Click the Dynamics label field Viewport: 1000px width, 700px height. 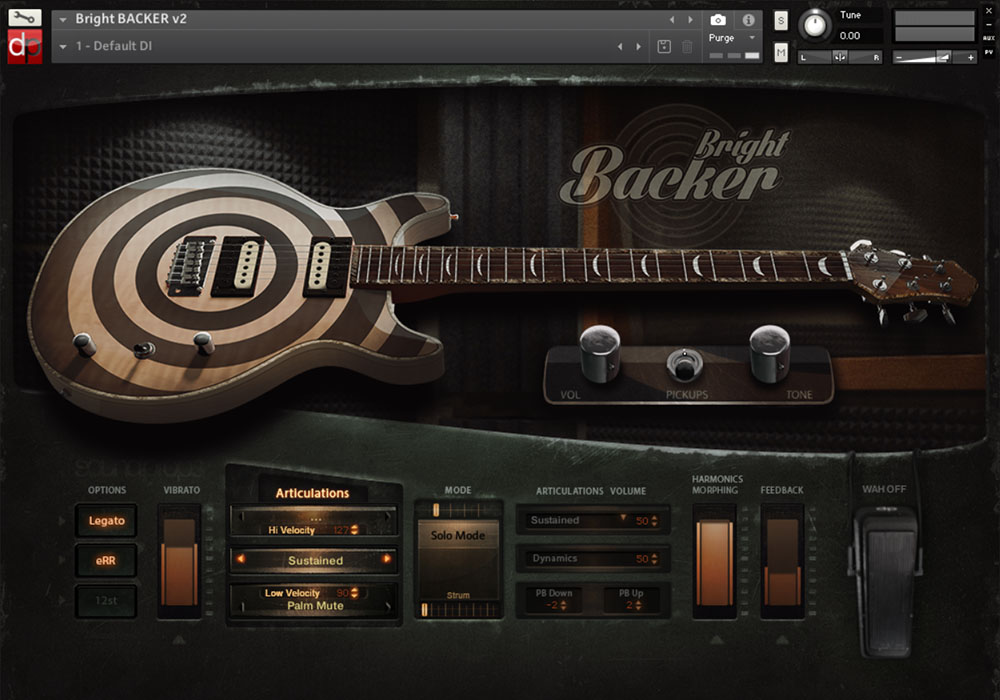point(555,558)
